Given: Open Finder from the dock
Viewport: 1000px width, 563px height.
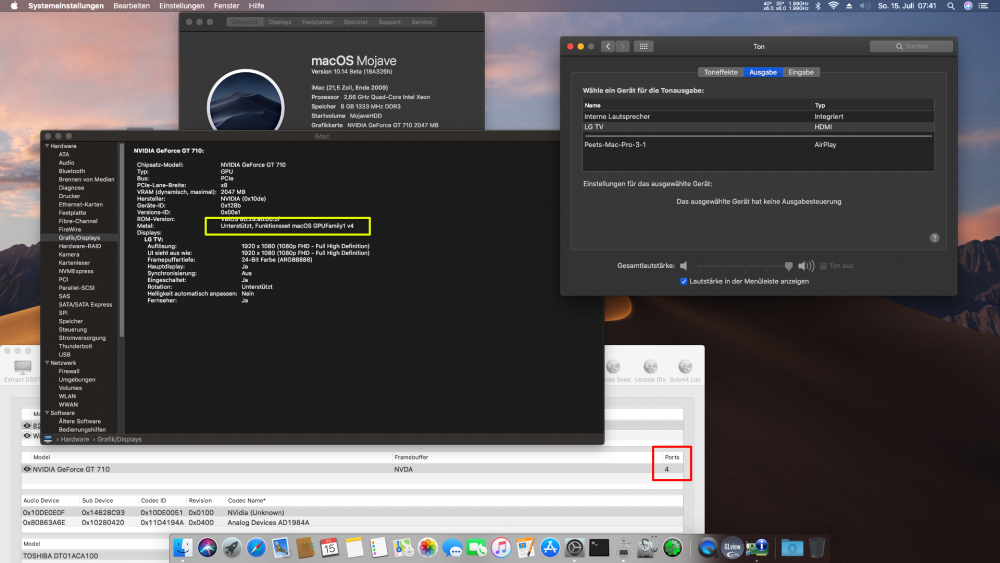Looking at the screenshot, I should pos(183,548).
